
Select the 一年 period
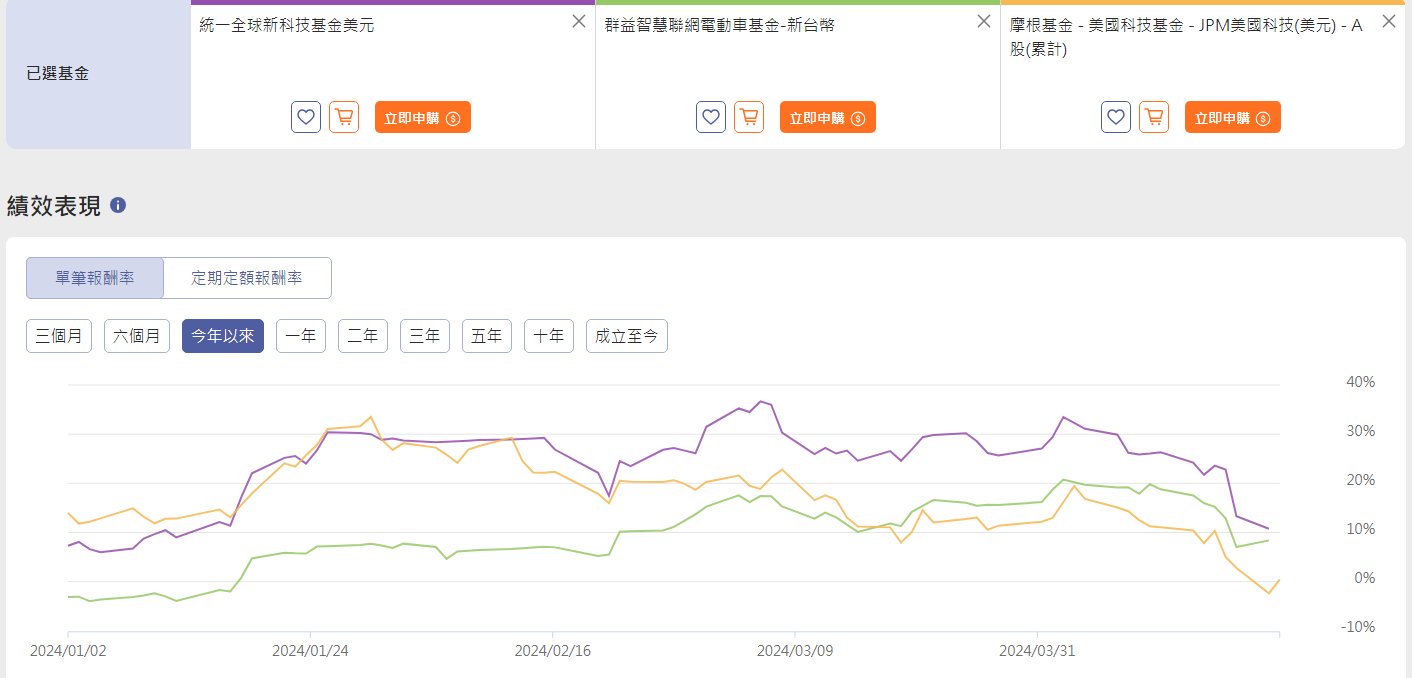click(301, 336)
